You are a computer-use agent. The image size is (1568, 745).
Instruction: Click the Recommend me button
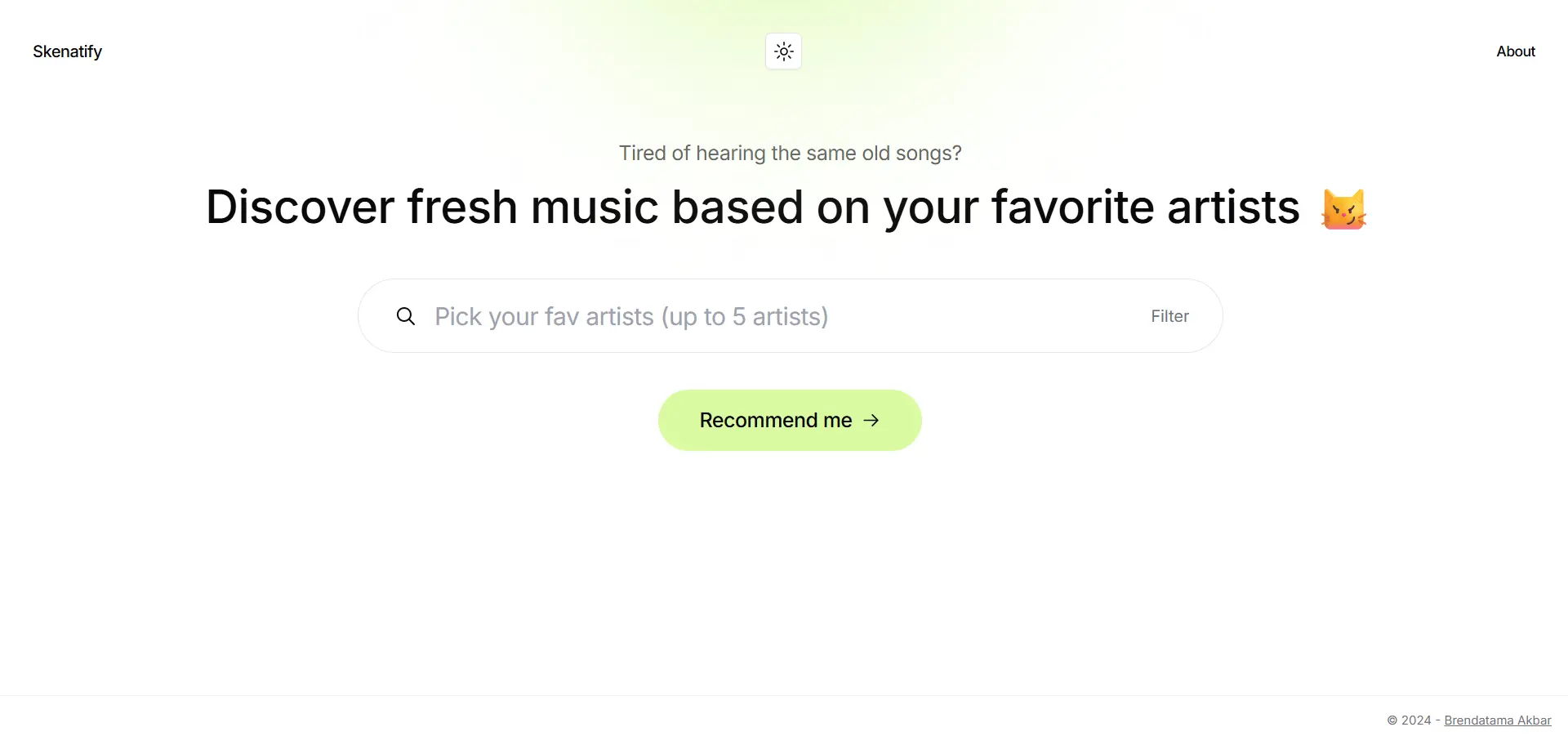pos(790,420)
